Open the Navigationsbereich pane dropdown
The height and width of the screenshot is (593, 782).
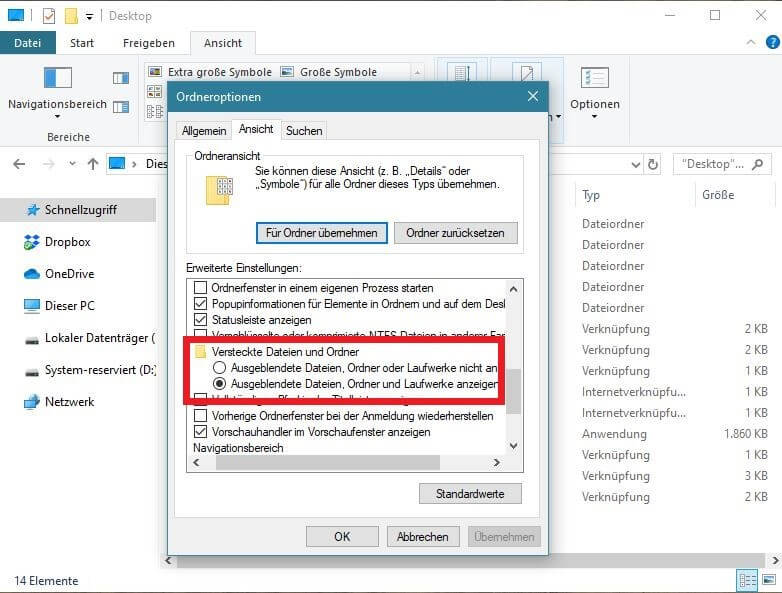57,116
